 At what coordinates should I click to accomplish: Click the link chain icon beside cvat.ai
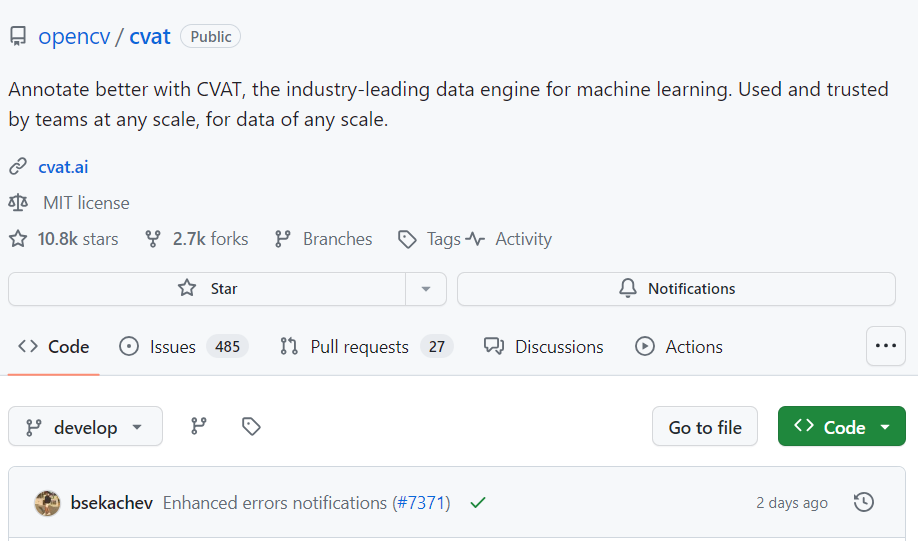click(18, 167)
